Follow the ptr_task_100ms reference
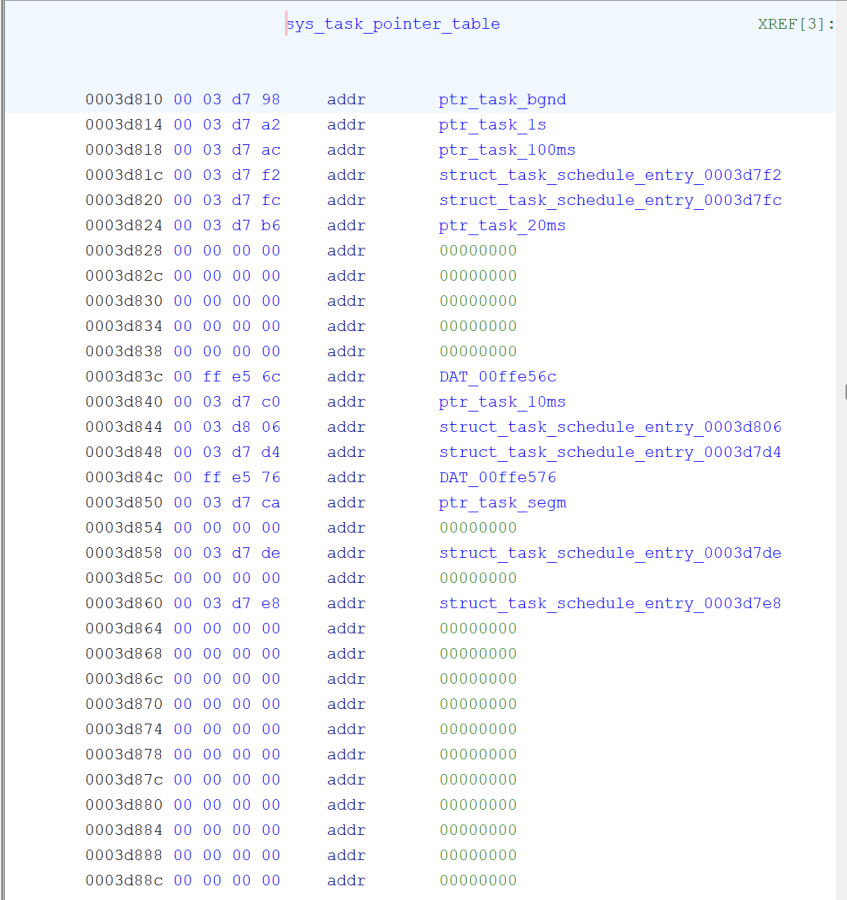This screenshot has width=847, height=900. (507, 150)
